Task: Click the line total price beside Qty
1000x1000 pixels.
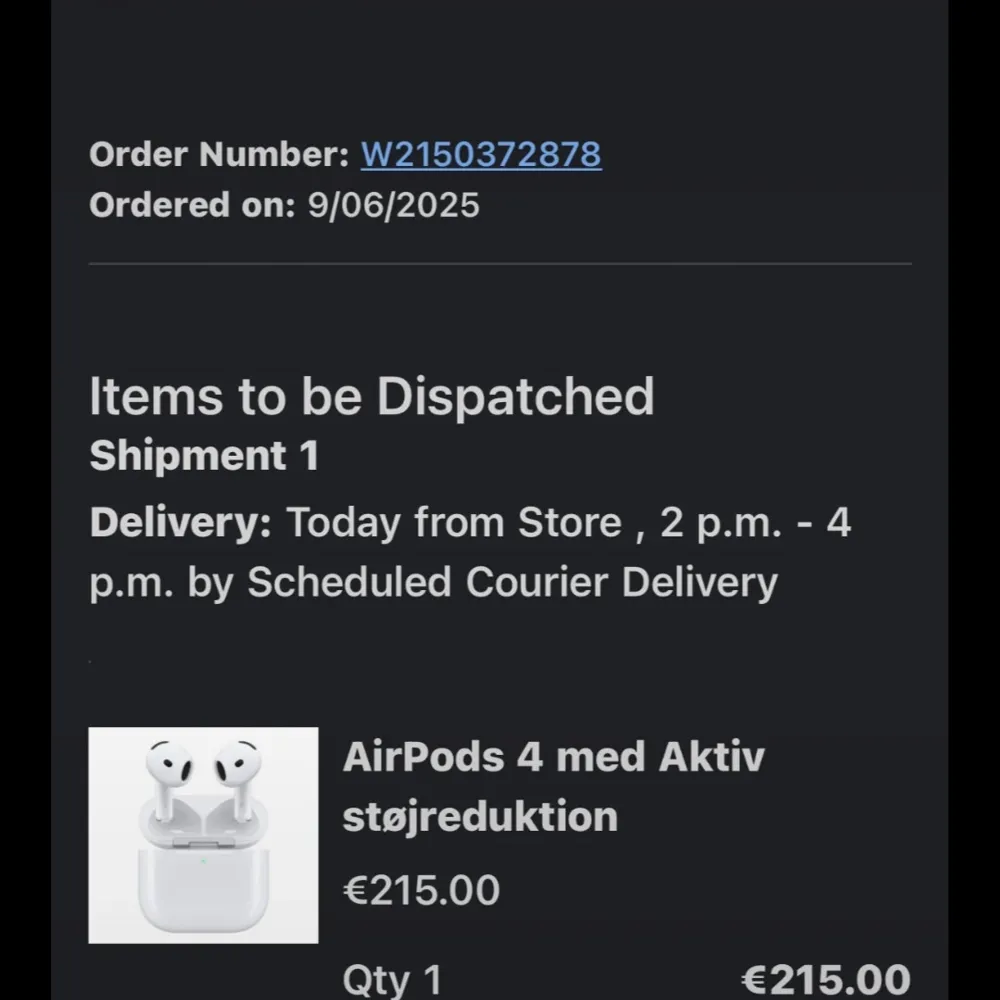Action: coord(826,979)
